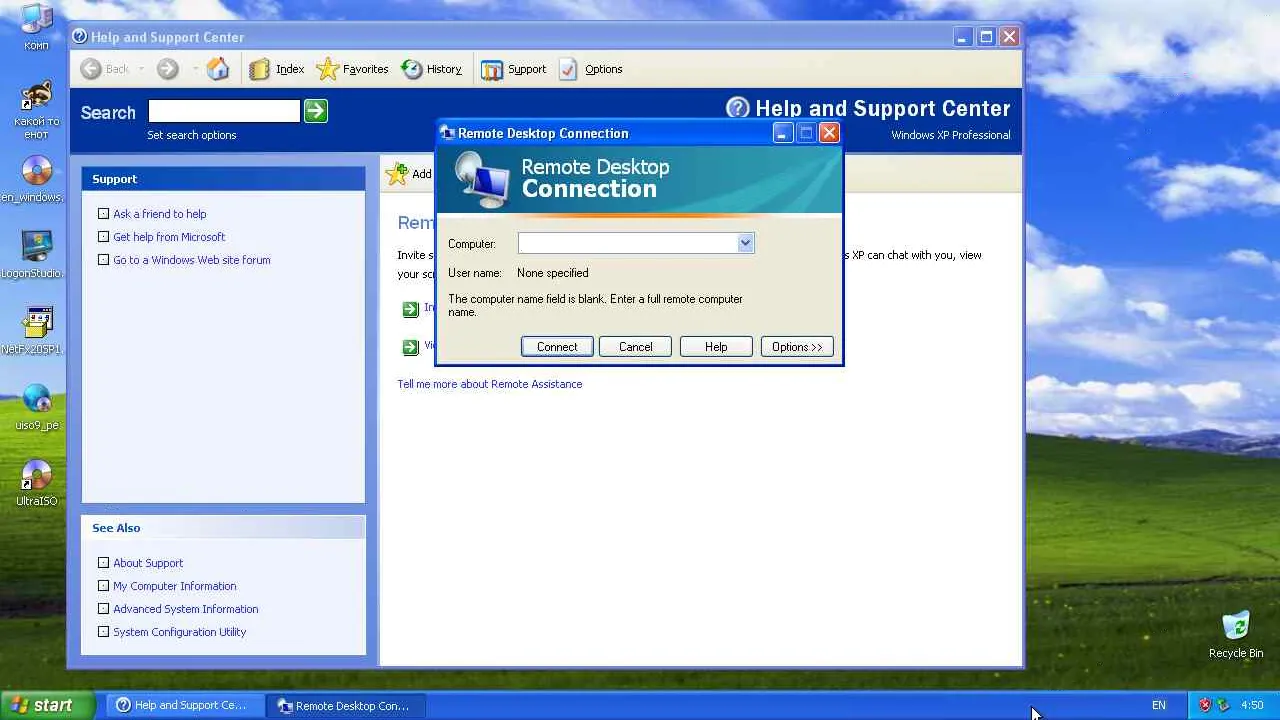Click the None specified user name text
Screen dimensions: 1280x720
click(553, 273)
